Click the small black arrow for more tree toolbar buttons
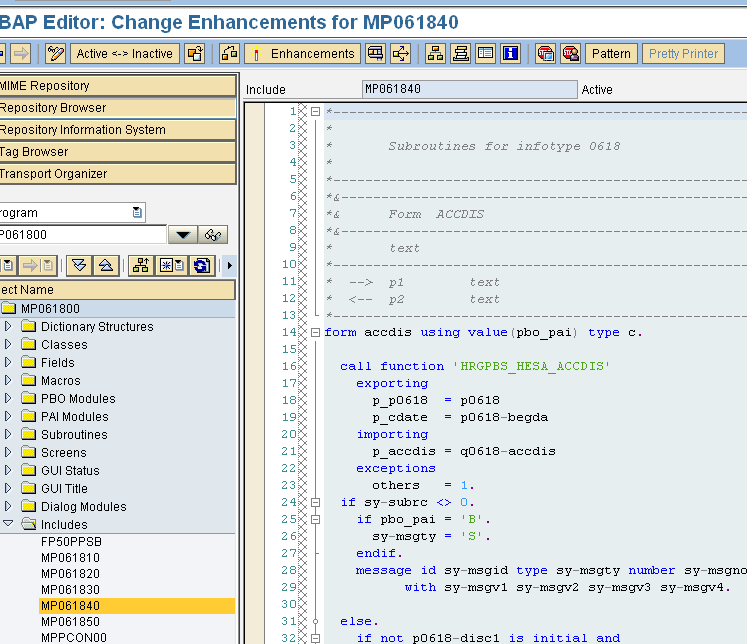747x644 pixels. pos(230,265)
